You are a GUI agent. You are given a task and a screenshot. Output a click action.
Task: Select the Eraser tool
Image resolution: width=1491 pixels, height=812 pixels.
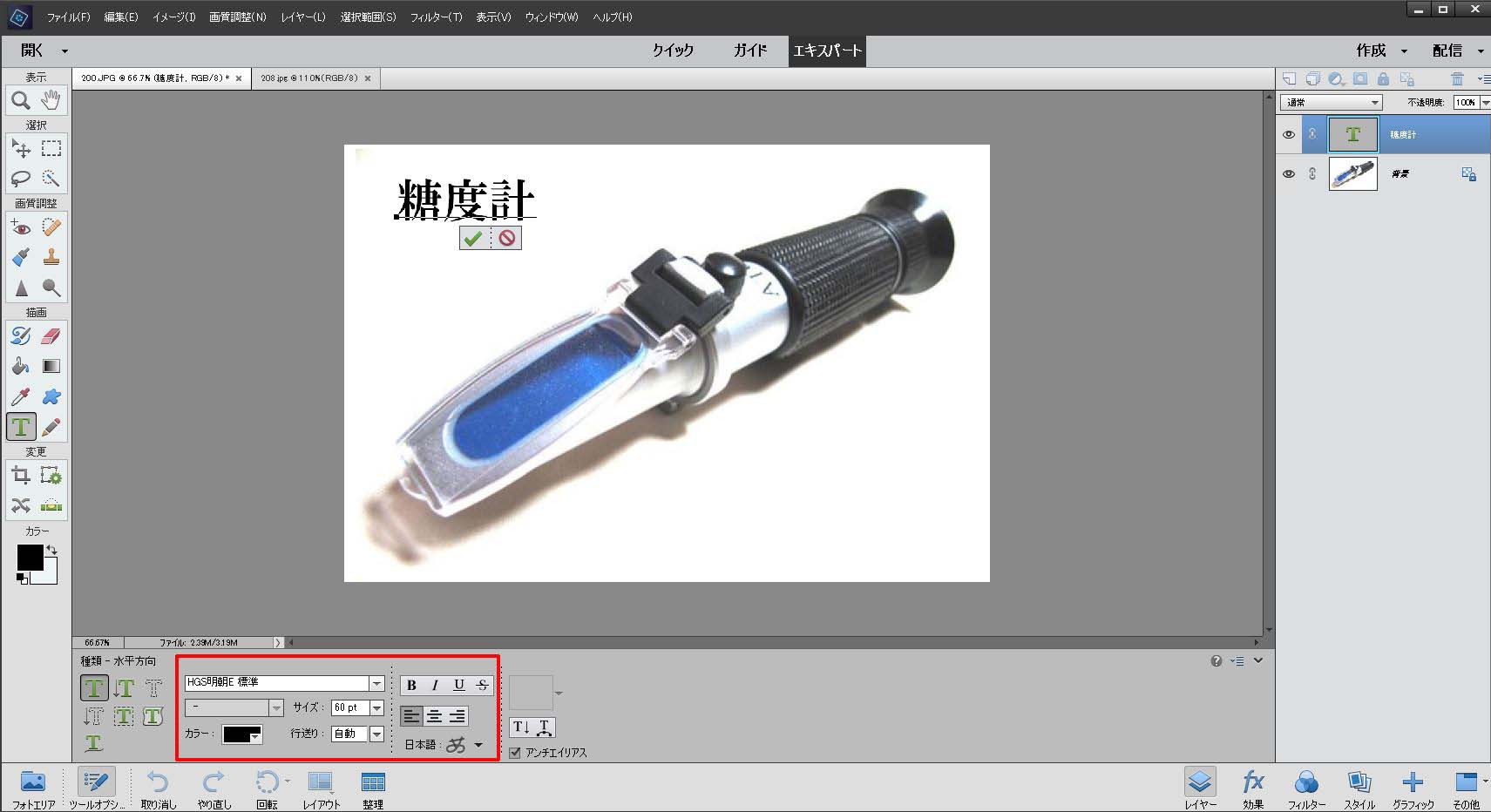51,336
